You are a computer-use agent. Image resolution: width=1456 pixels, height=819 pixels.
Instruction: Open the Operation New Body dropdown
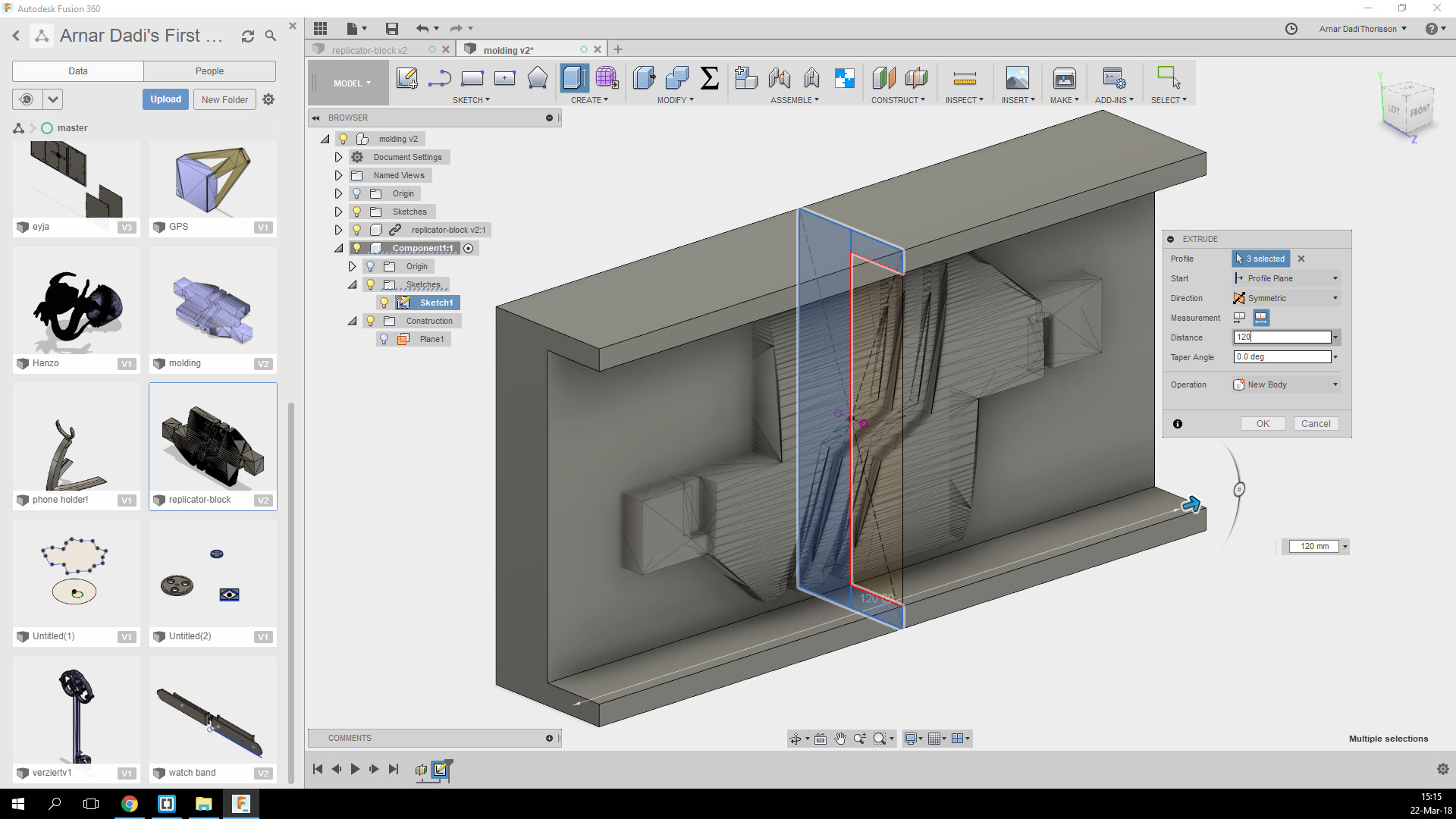[1286, 384]
